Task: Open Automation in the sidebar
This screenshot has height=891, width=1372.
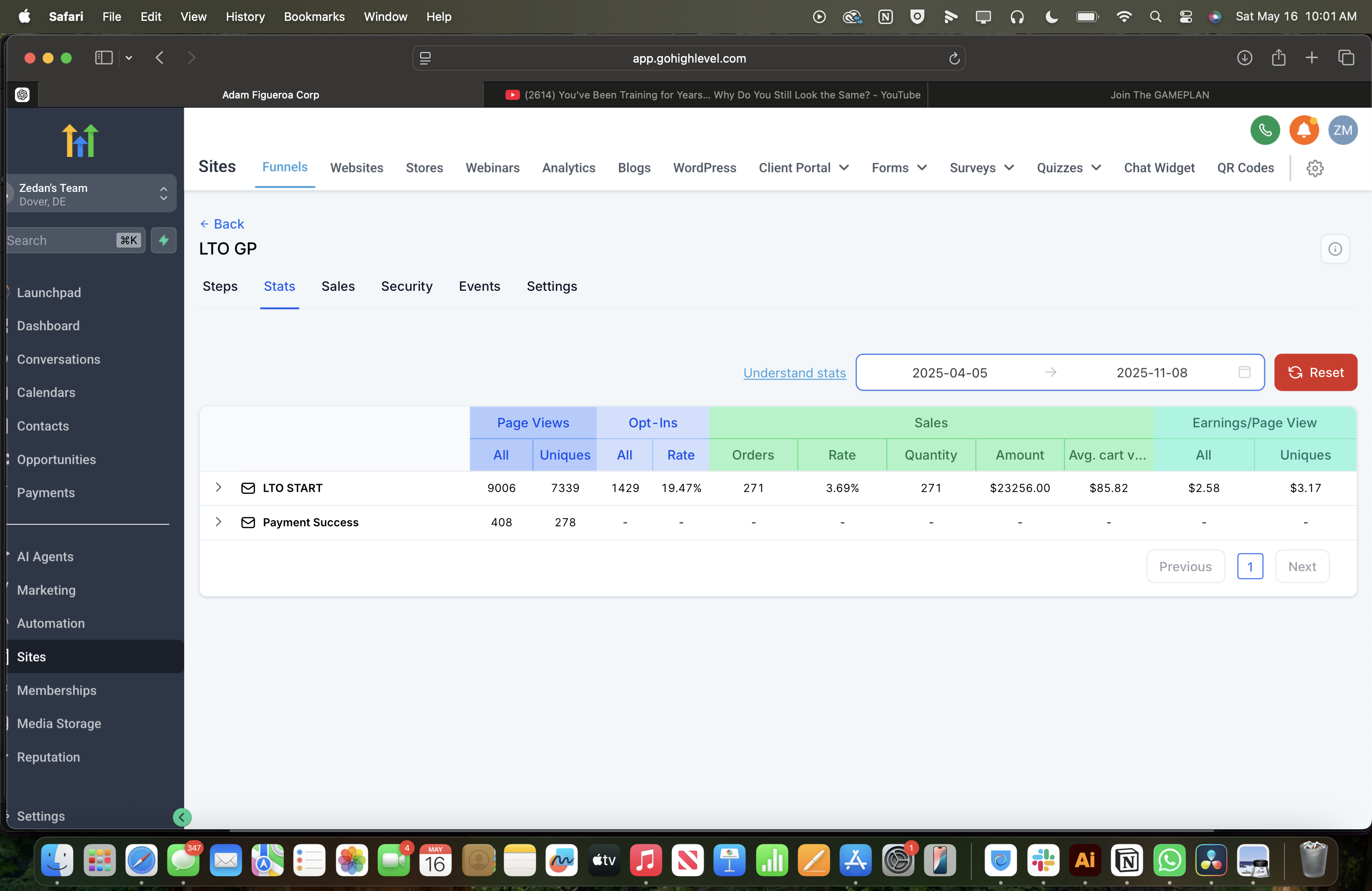Action: click(x=51, y=623)
